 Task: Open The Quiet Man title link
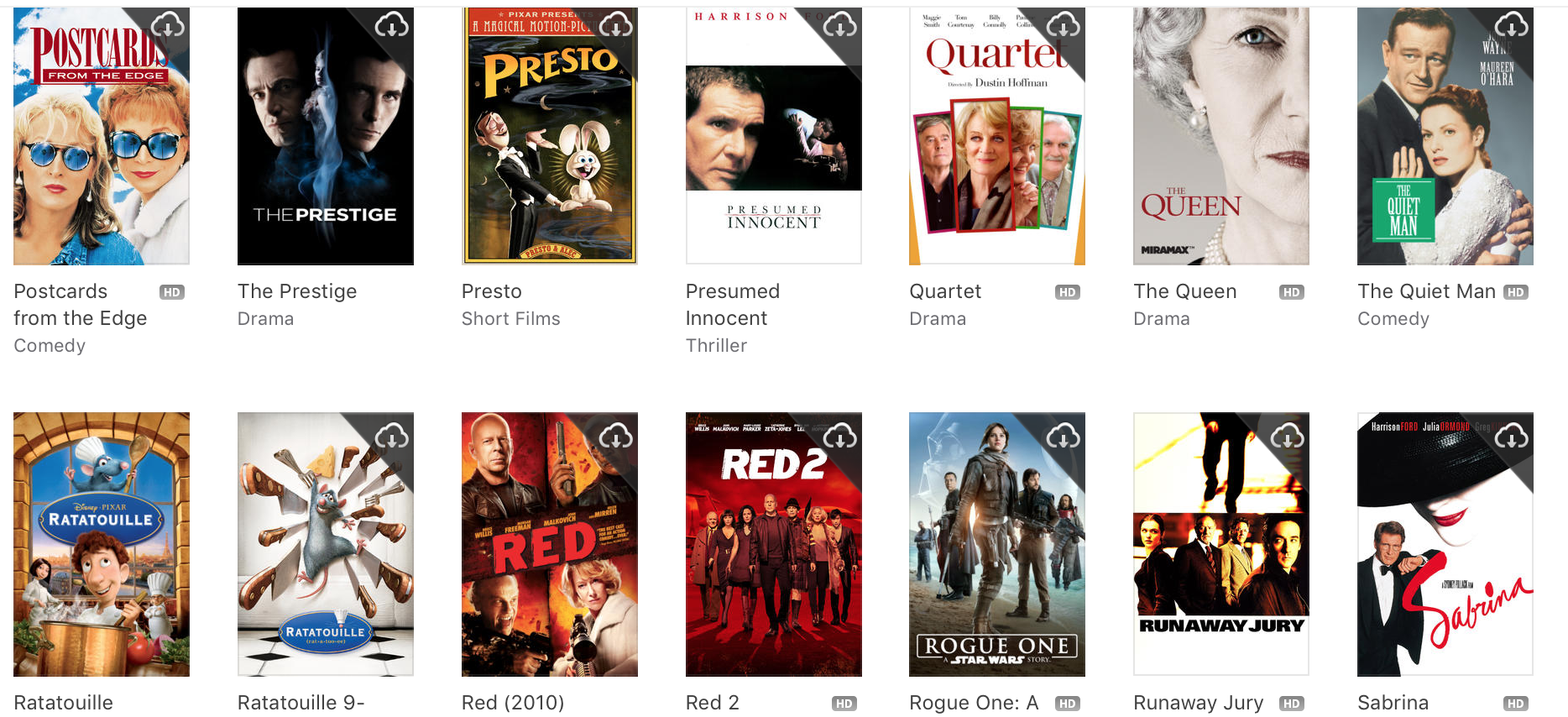tap(1426, 291)
